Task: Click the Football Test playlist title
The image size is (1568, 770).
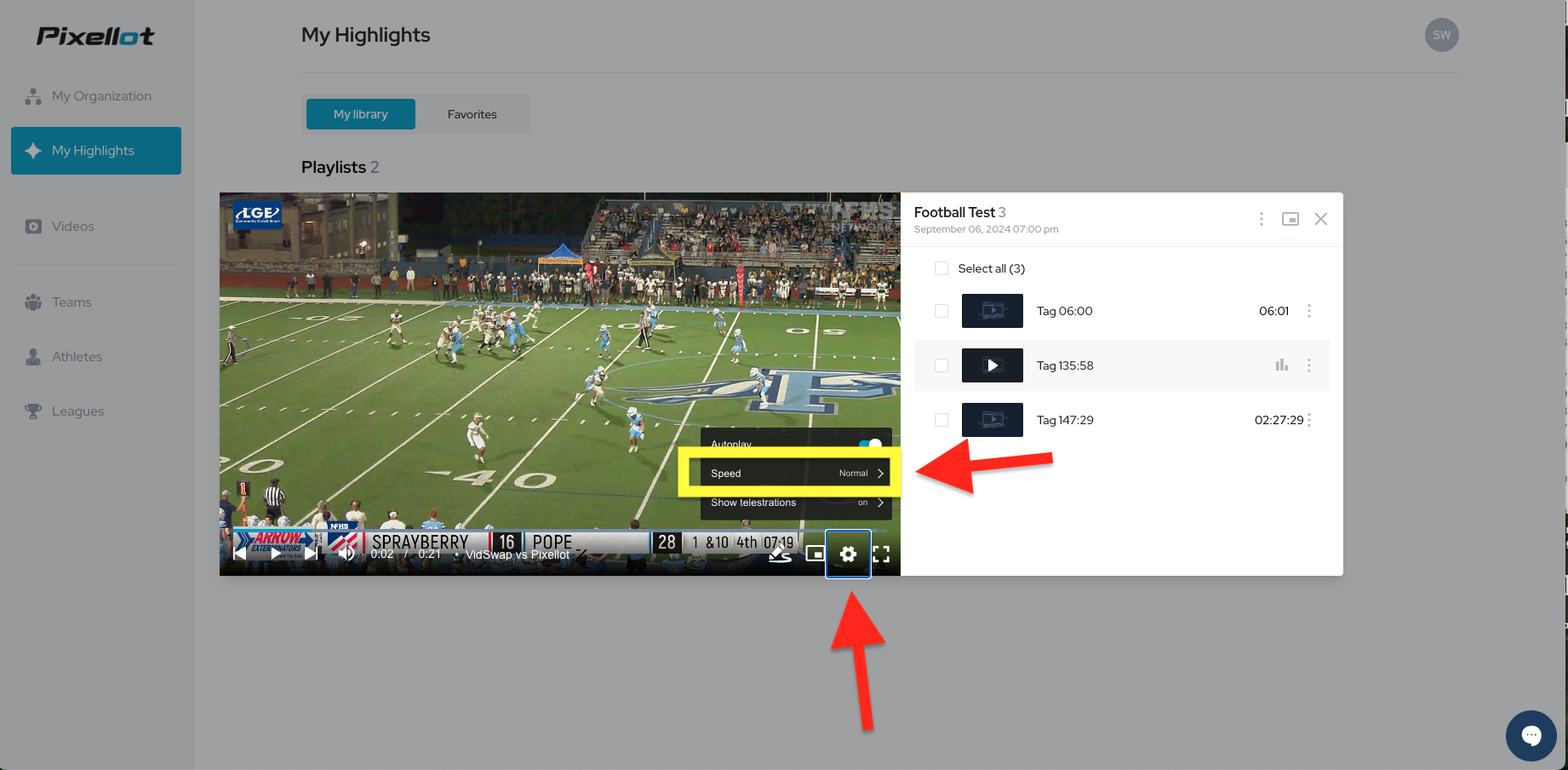Action: coord(954,212)
